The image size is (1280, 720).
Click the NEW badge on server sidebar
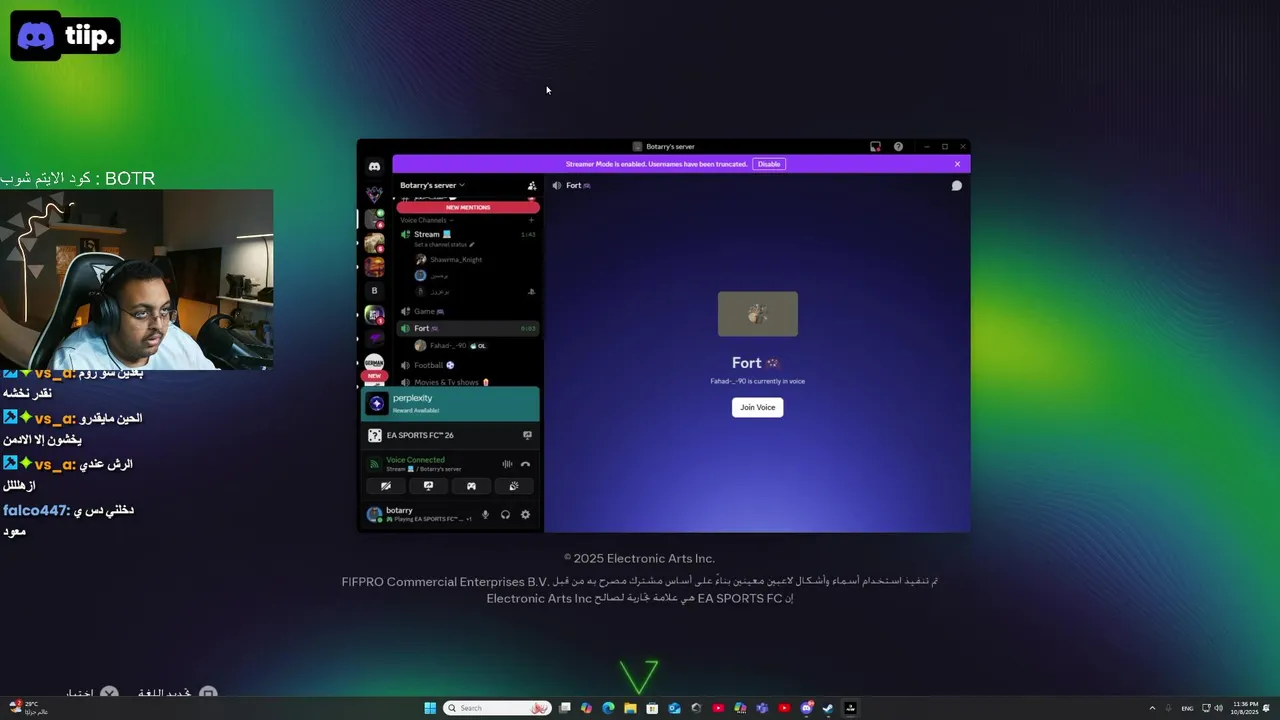tap(374, 376)
